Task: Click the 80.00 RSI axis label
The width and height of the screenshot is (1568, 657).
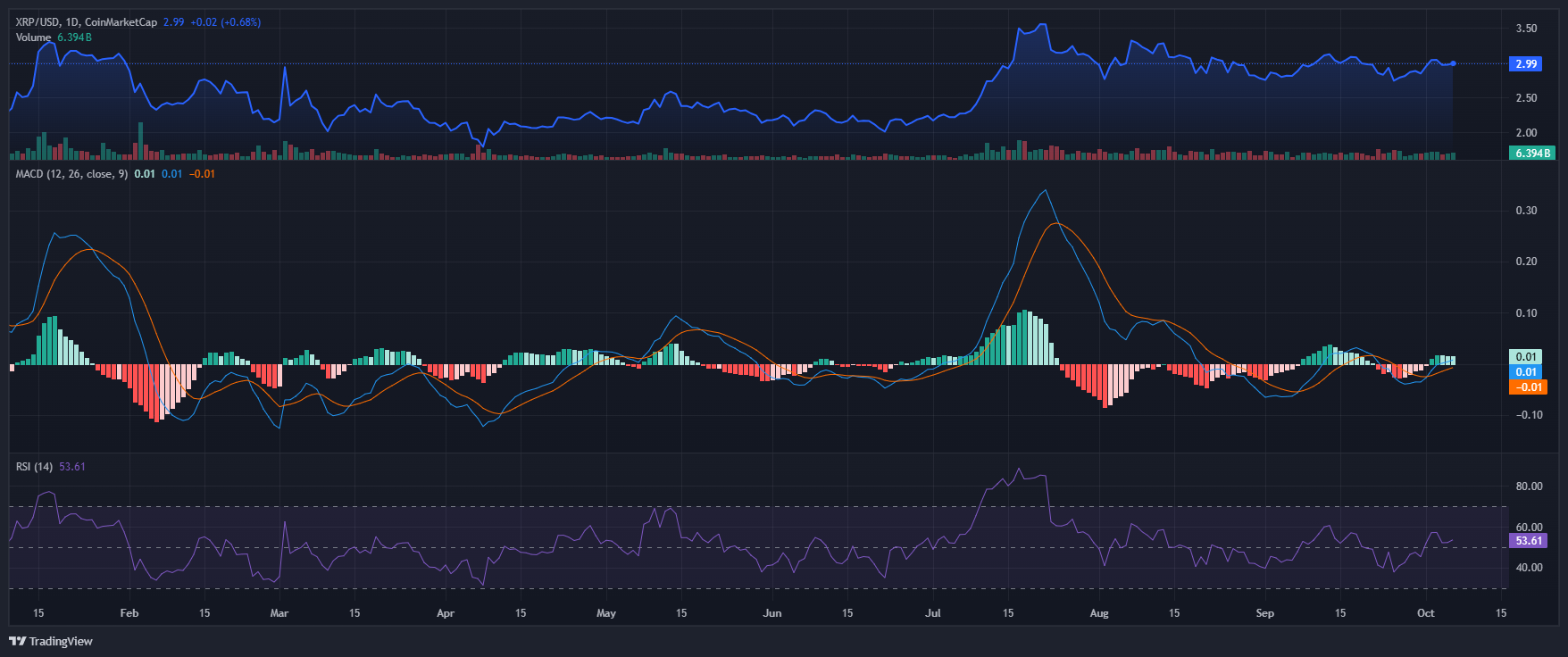Action: point(1529,487)
